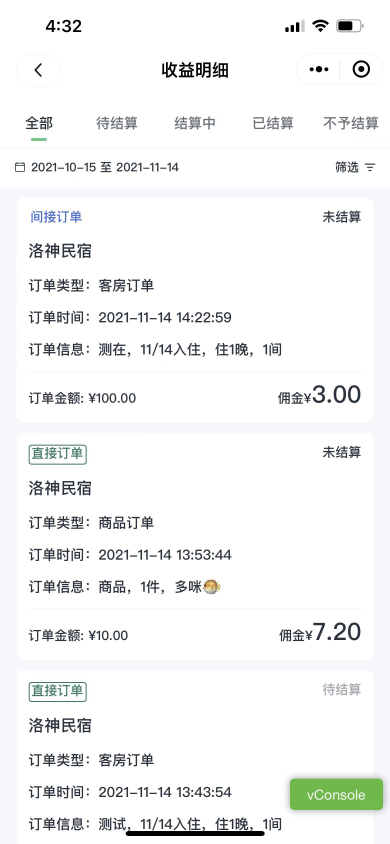Tap the 直接订单 tag on 商品订单 card

(58, 454)
